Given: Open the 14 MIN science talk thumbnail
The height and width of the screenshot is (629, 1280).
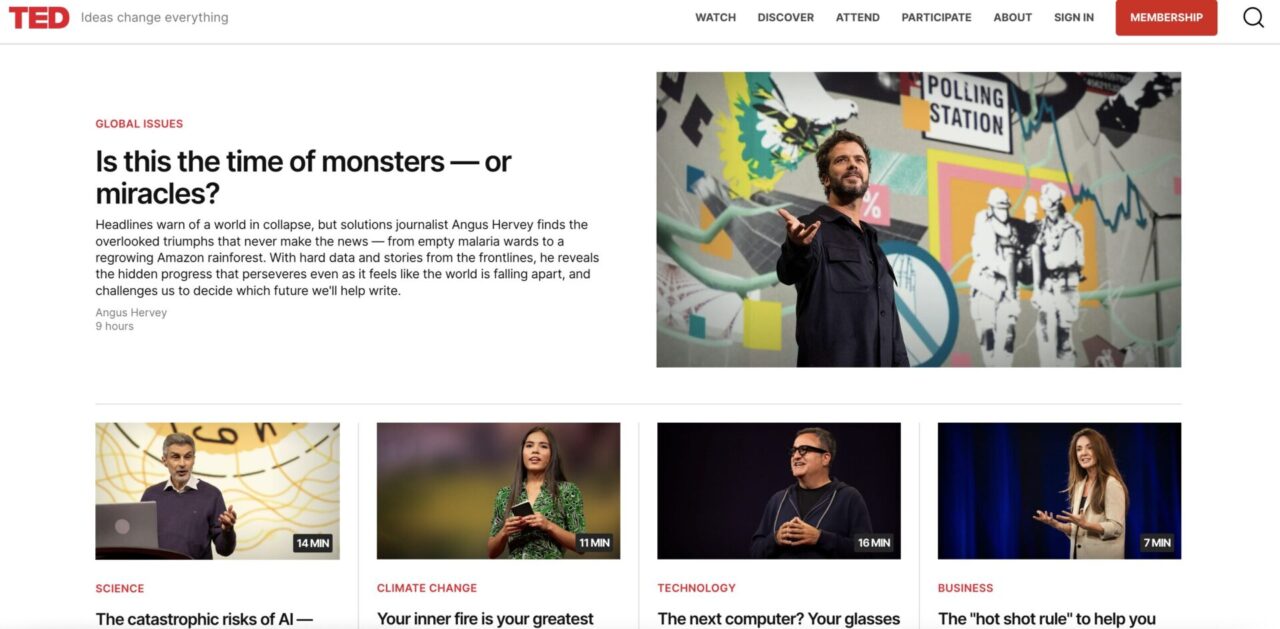Looking at the screenshot, I should (217, 491).
